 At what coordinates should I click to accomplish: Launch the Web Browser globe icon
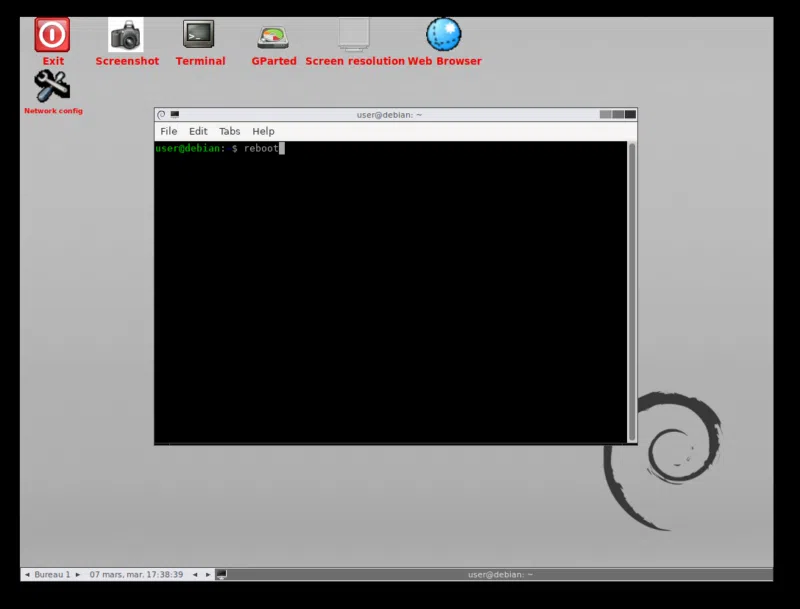[444, 35]
